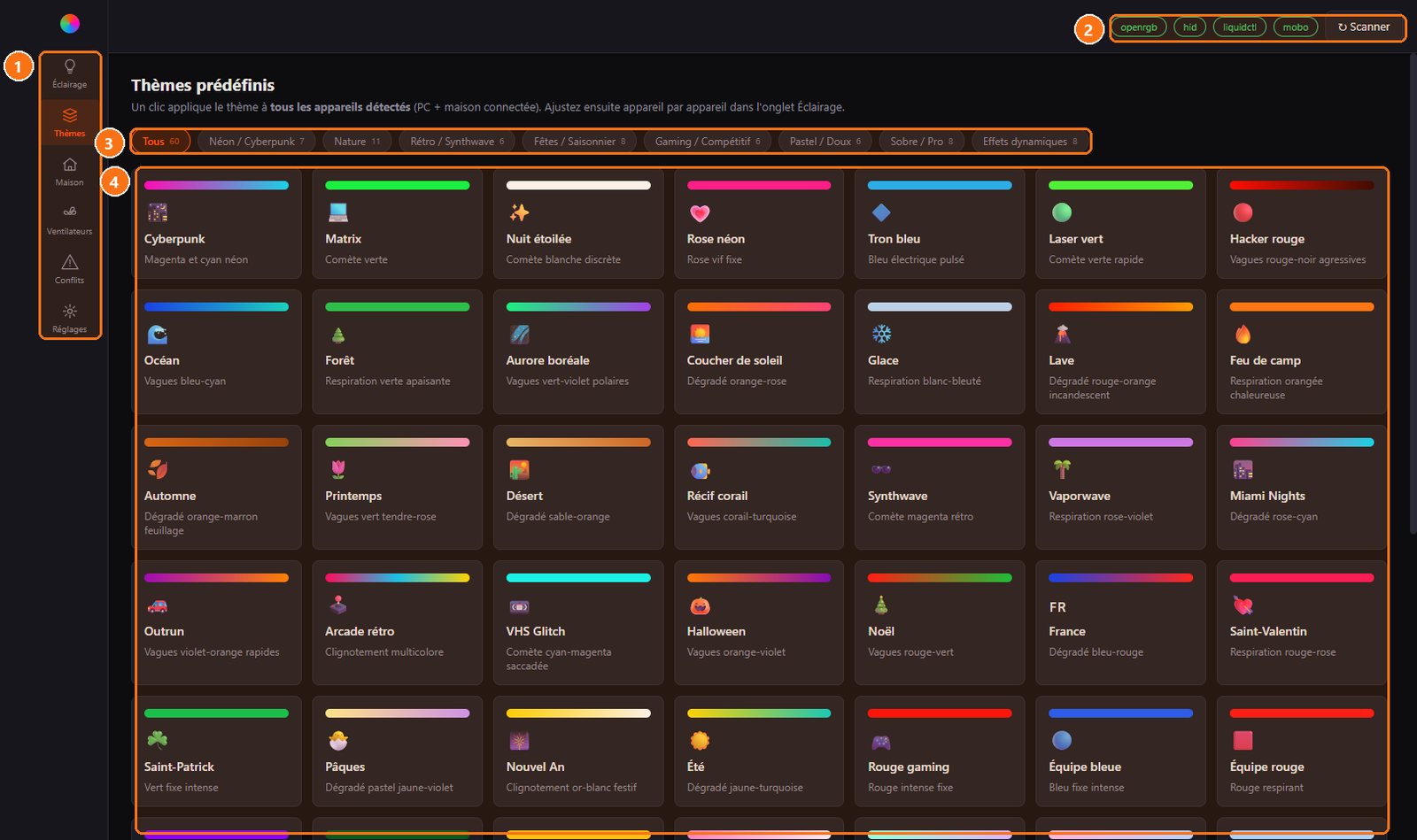
Task: Click the Cyberpunk theme city icon
Action: click(158, 212)
